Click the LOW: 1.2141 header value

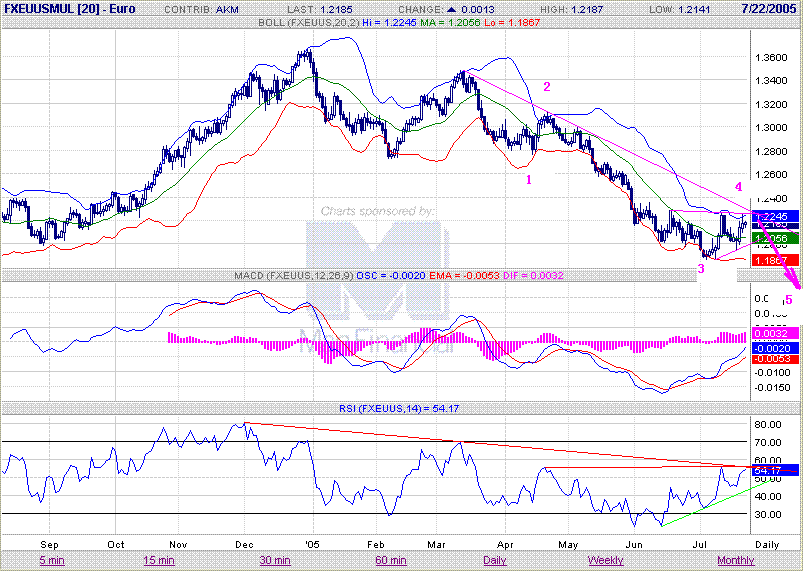click(x=680, y=10)
